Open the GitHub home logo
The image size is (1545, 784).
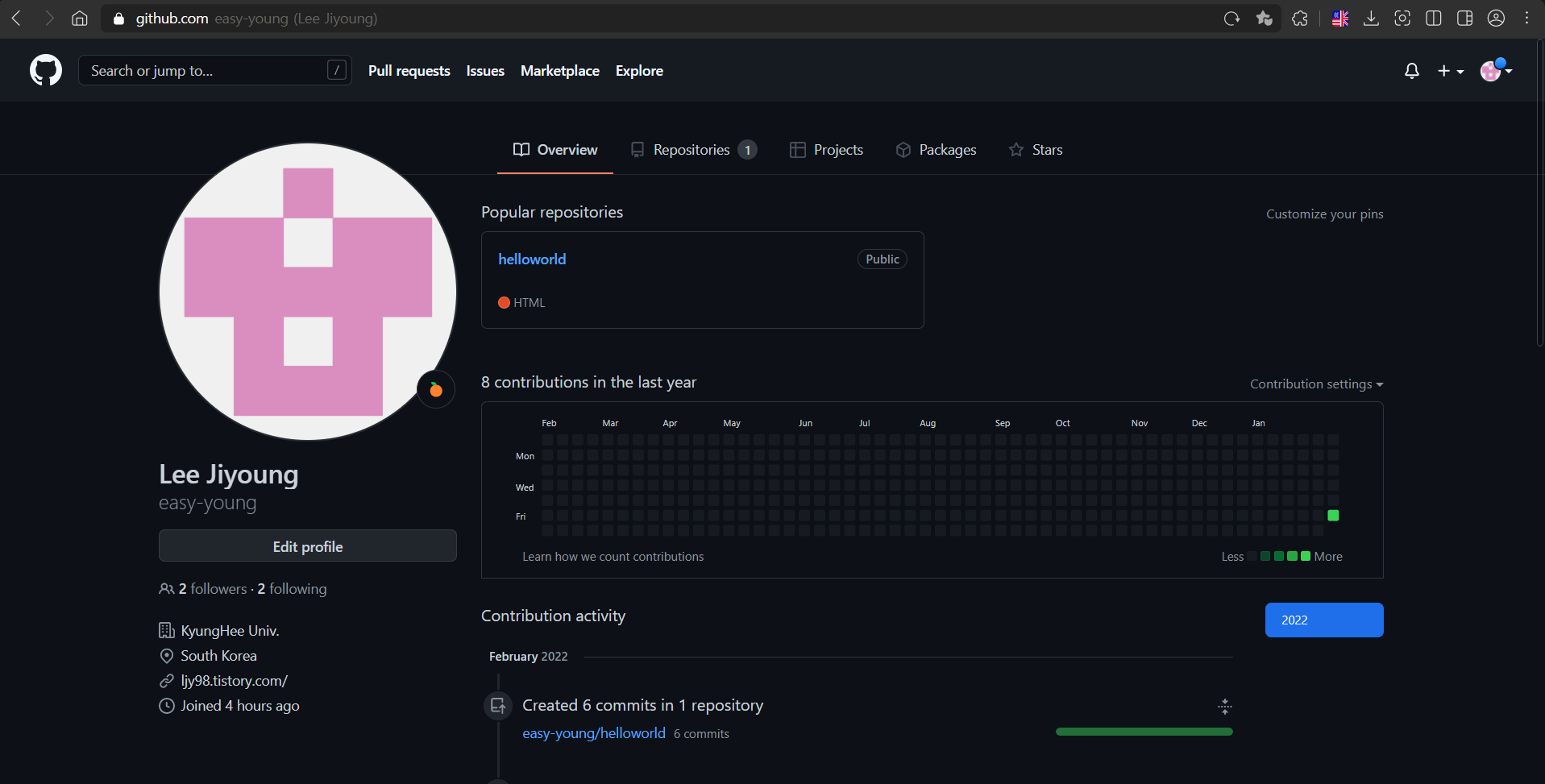pos(46,71)
